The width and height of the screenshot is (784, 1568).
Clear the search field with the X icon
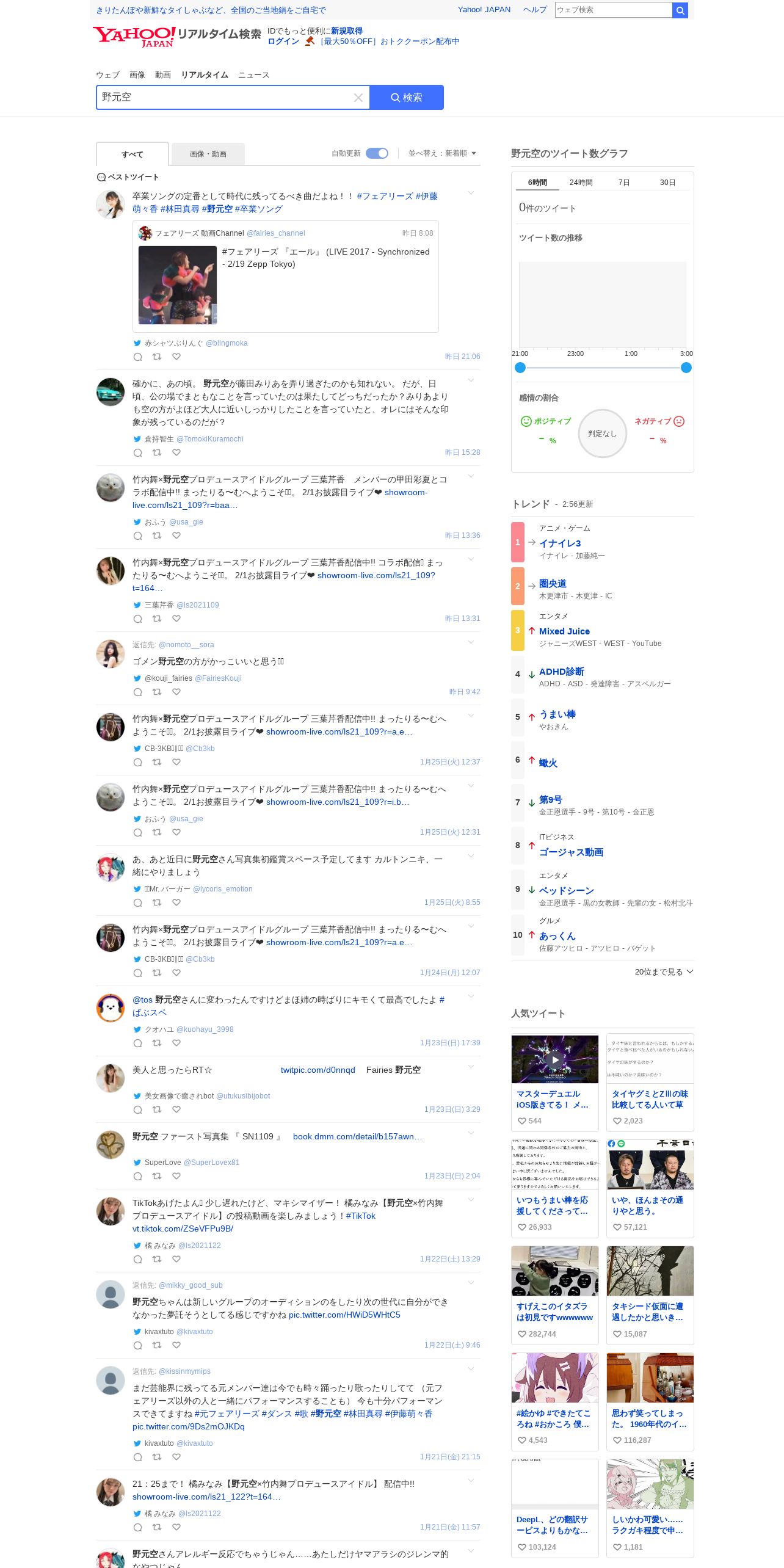(x=358, y=98)
